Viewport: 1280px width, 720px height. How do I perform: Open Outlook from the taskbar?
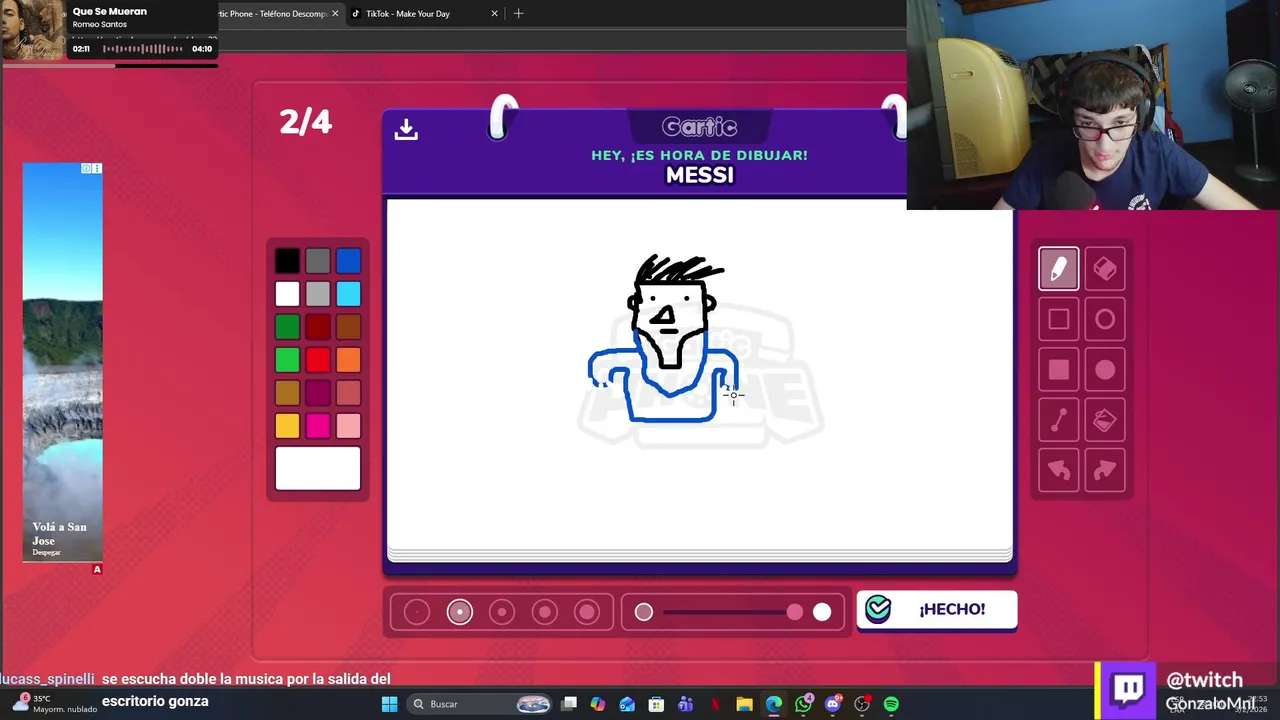(x=627, y=704)
